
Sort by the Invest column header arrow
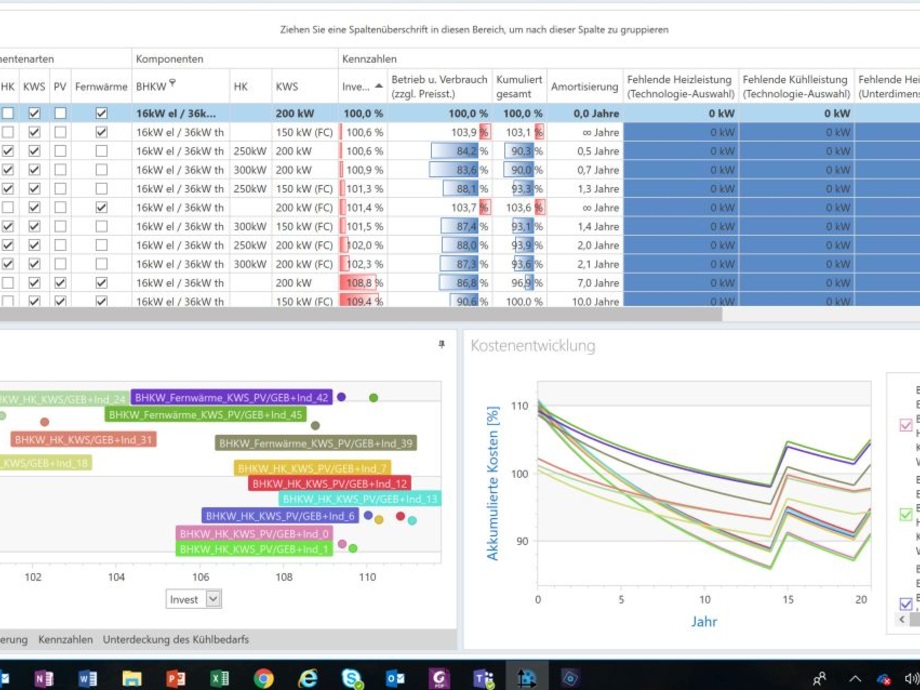pos(378,86)
